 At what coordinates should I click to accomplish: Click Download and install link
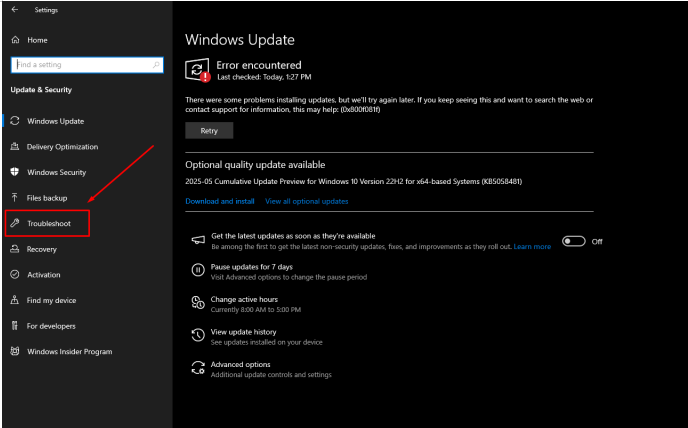220,201
